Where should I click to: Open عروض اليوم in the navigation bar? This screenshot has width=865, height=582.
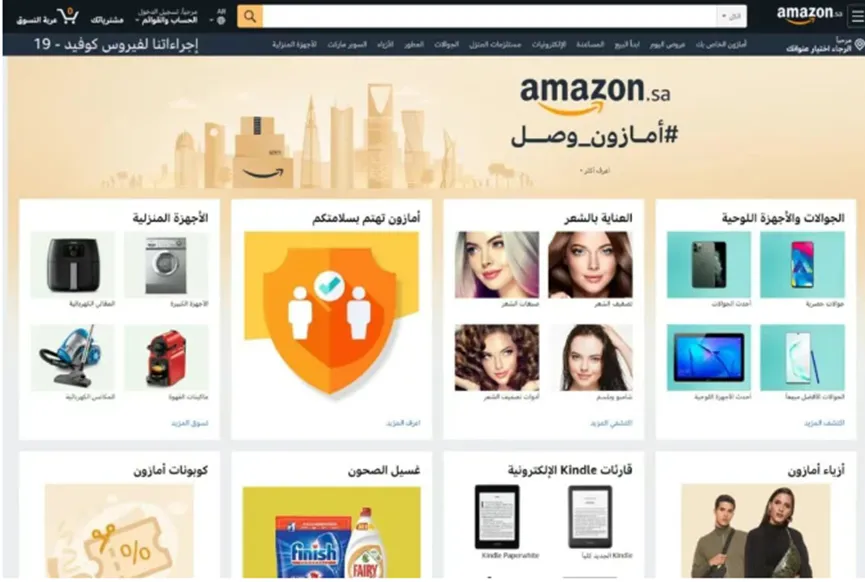point(668,45)
